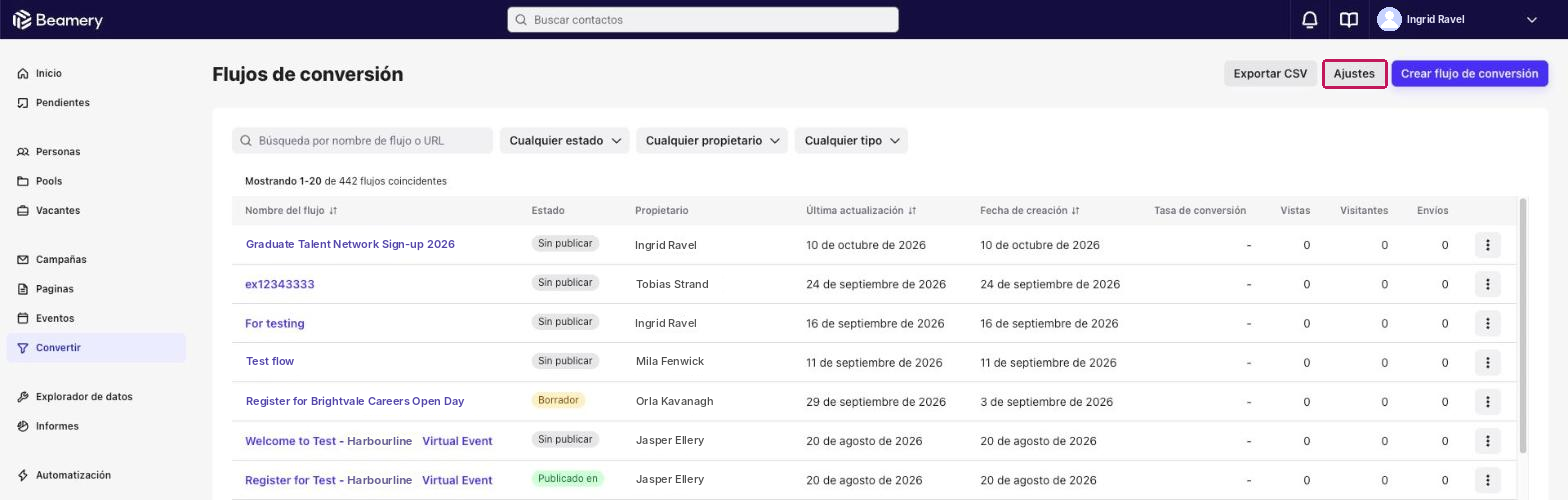Open Ajustes settings button
The width and height of the screenshot is (1568, 500).
[x=1354, y=74]
